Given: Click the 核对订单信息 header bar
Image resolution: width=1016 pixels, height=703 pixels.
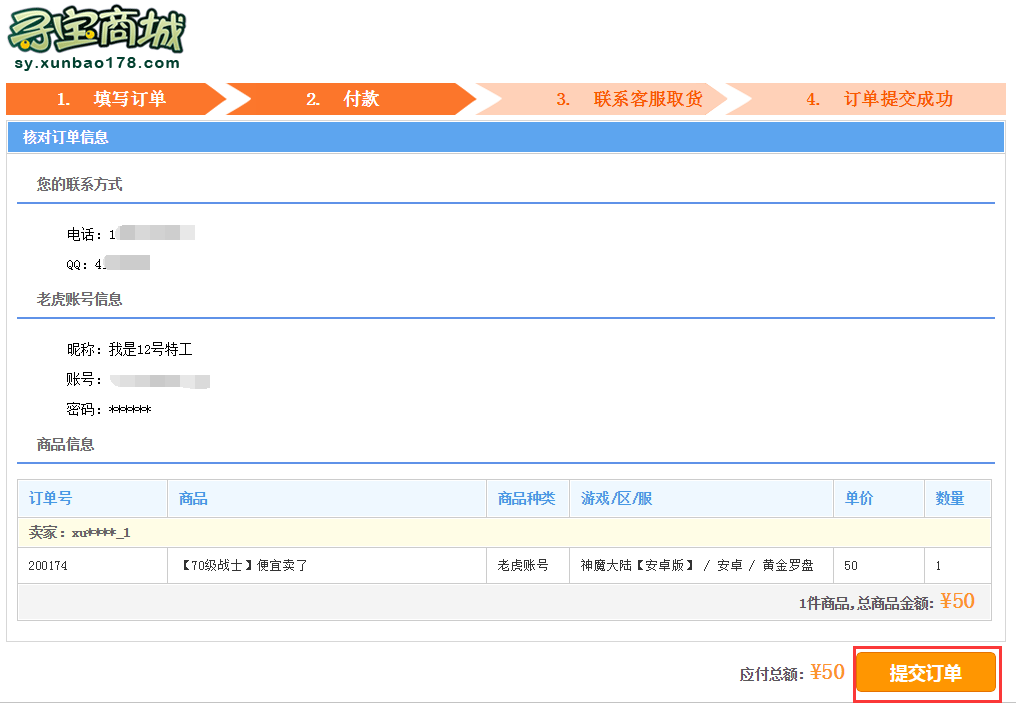Looking at the screenshot, I should 505,138.
